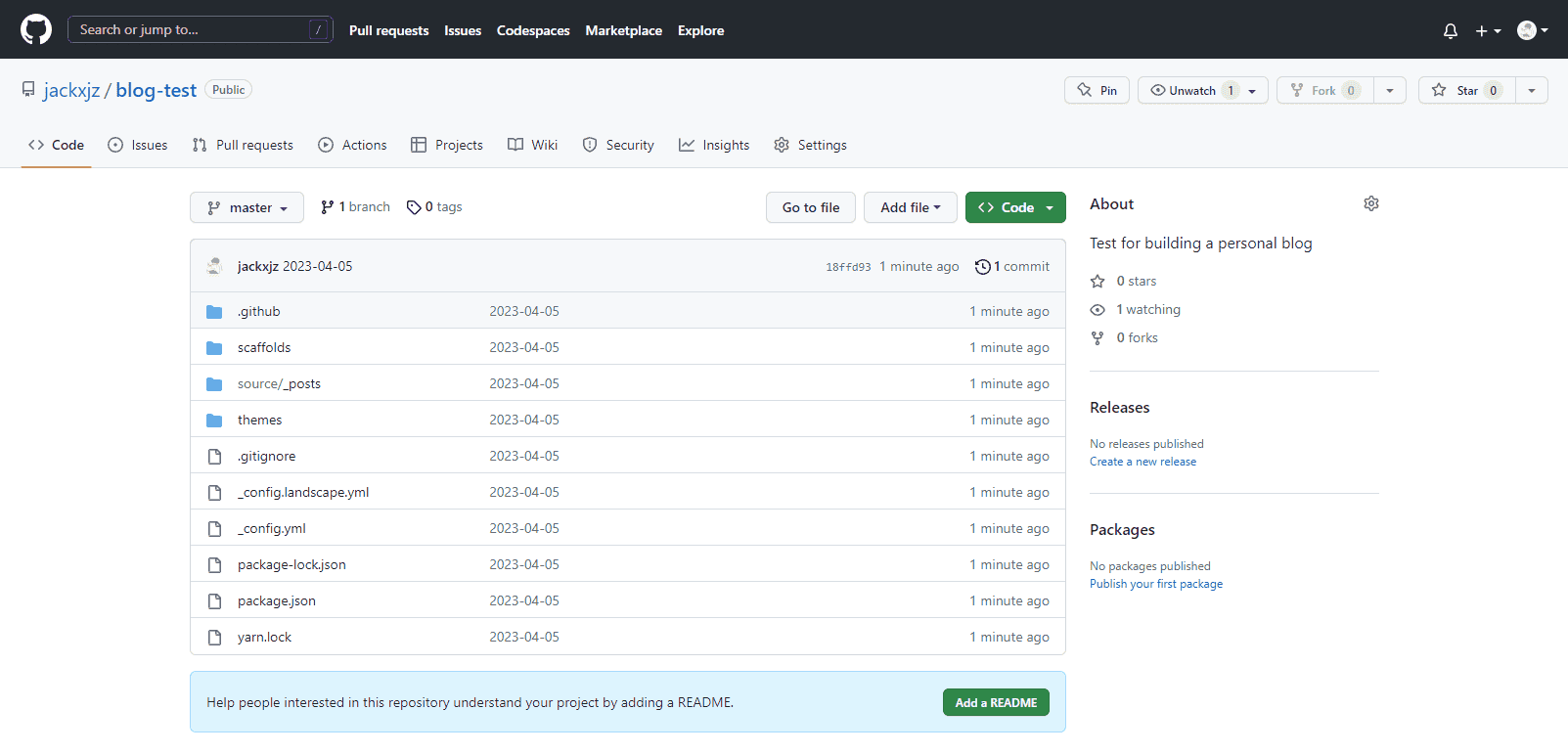Open the GitHub home logo
The image size is (1568, 754).
coord(36,29)
